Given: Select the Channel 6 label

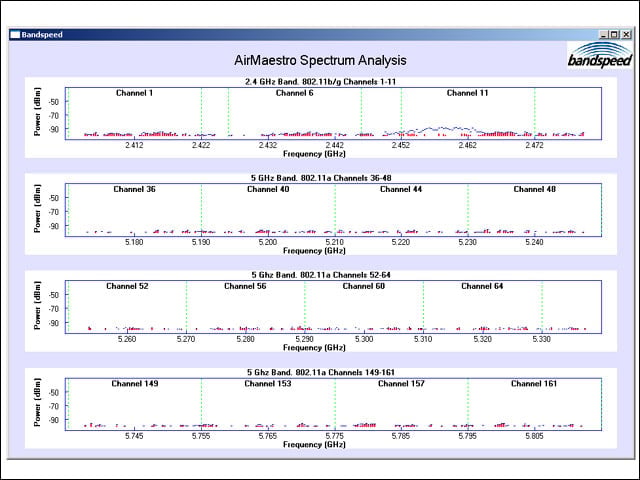Looking at the screenshot, I should [x=295, y=93].
